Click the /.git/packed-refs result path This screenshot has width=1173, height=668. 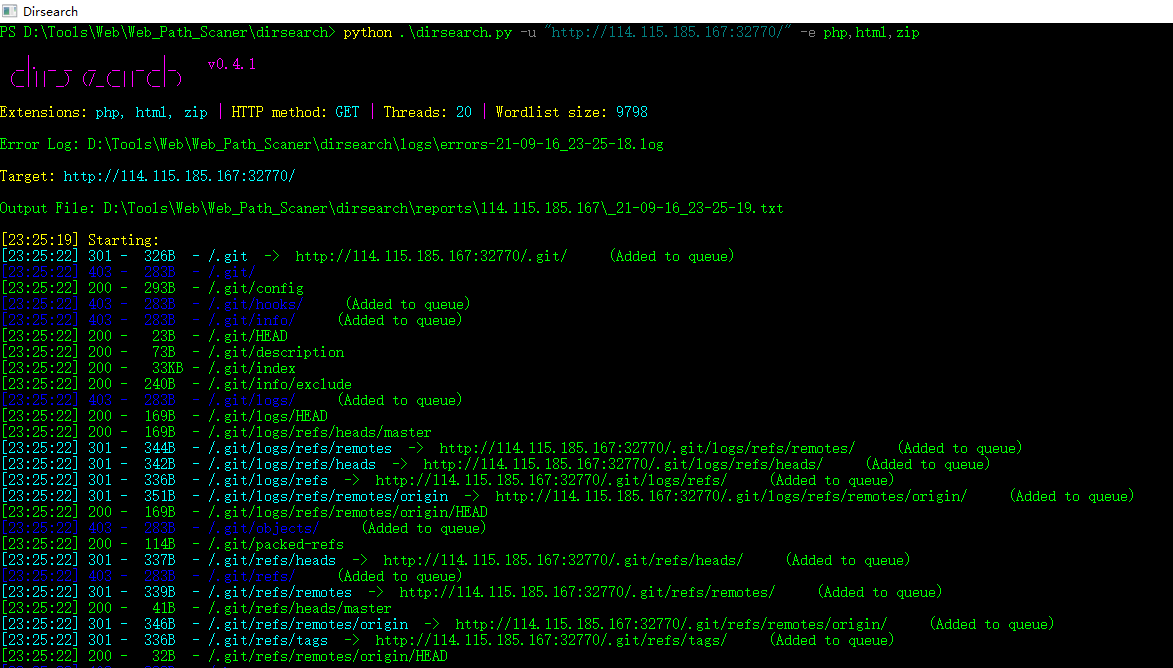tap(276, 545)
